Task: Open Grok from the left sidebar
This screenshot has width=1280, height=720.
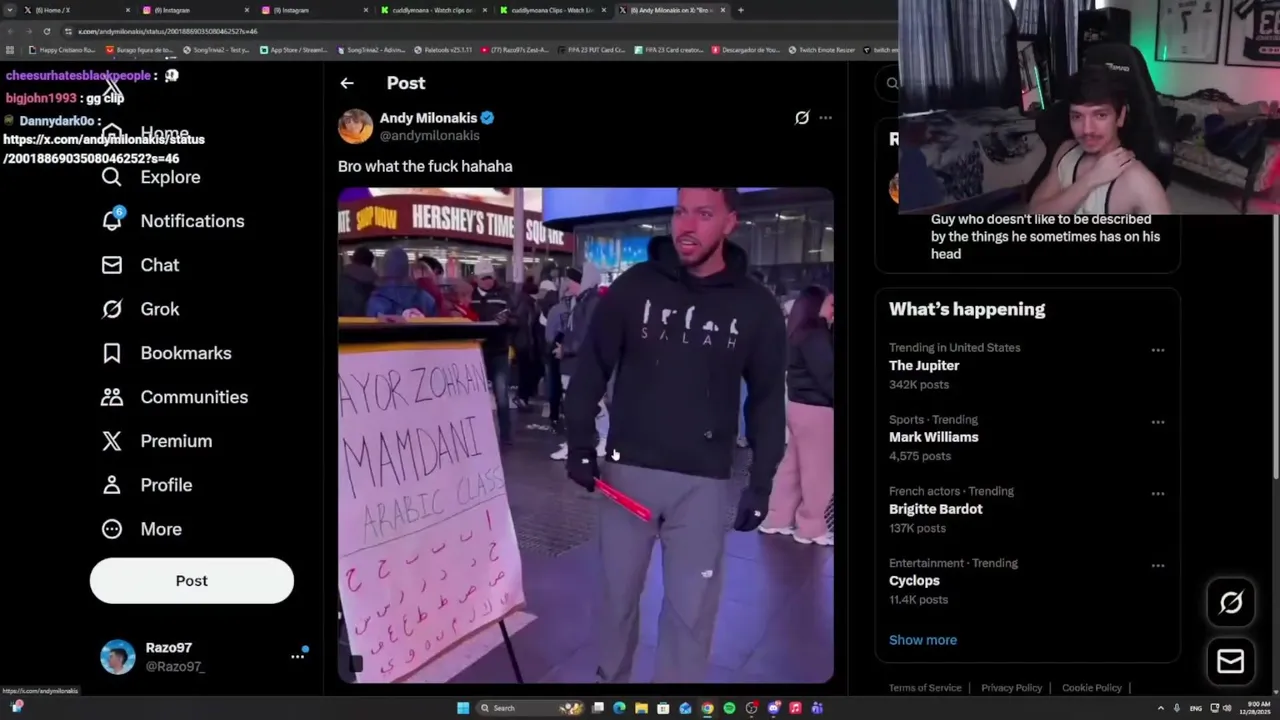Action: (x=140, y=309)
